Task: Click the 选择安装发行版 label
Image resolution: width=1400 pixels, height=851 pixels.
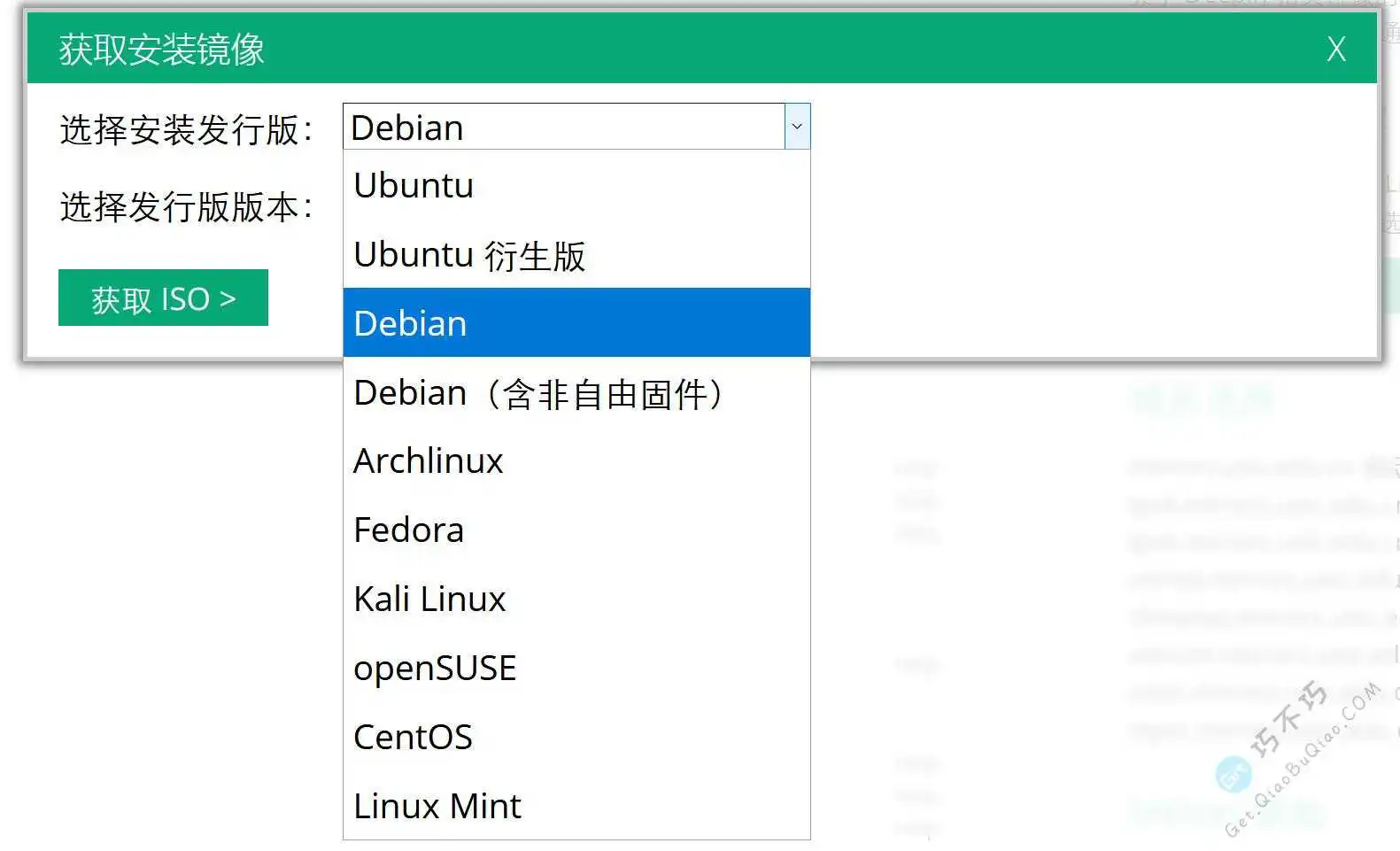Action: pos(186,129)
